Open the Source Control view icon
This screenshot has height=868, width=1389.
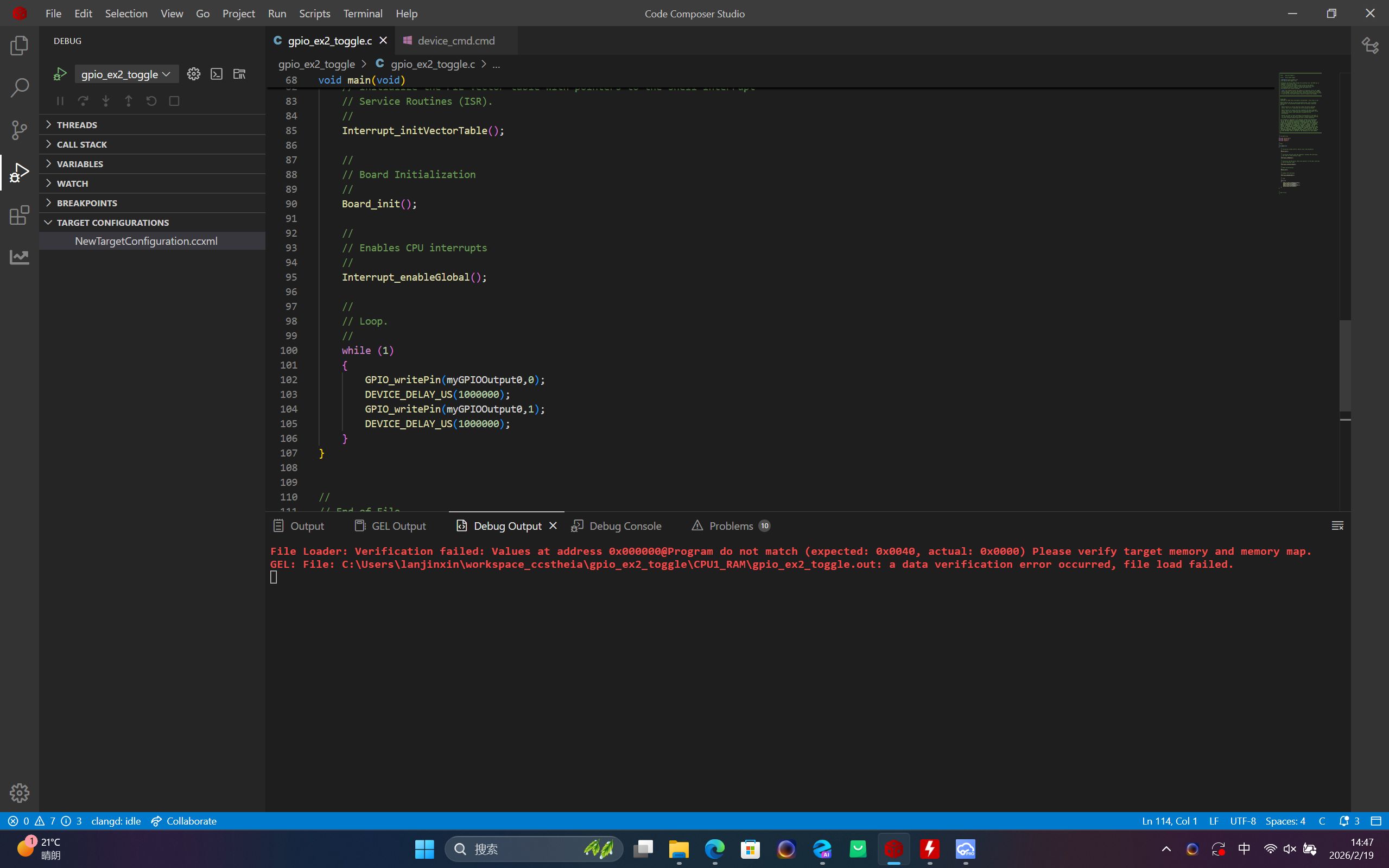pos(19,130)
